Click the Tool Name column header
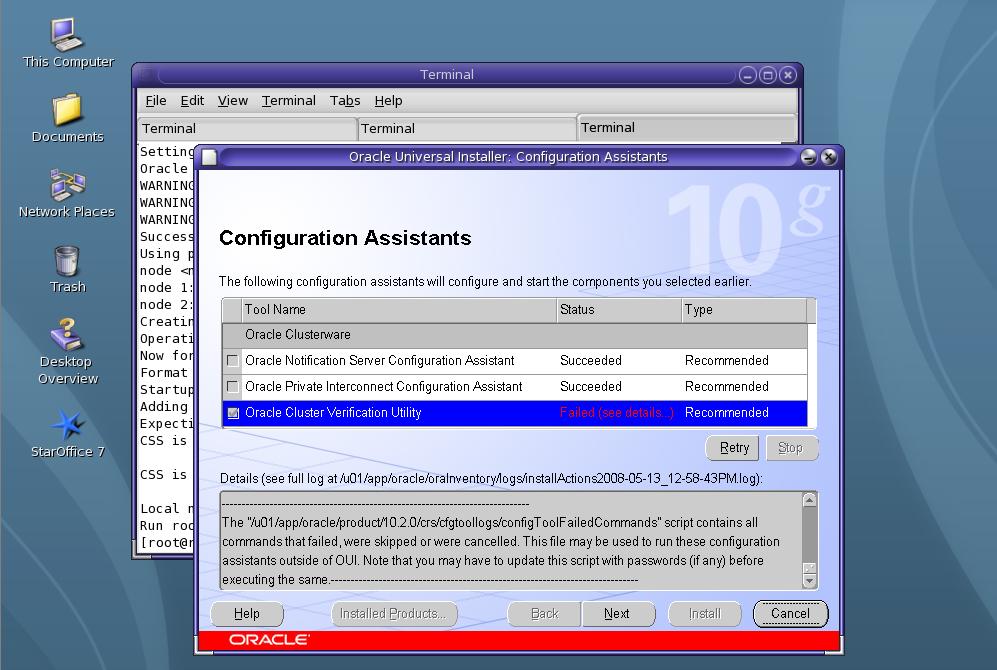 [x=399, y=310]
